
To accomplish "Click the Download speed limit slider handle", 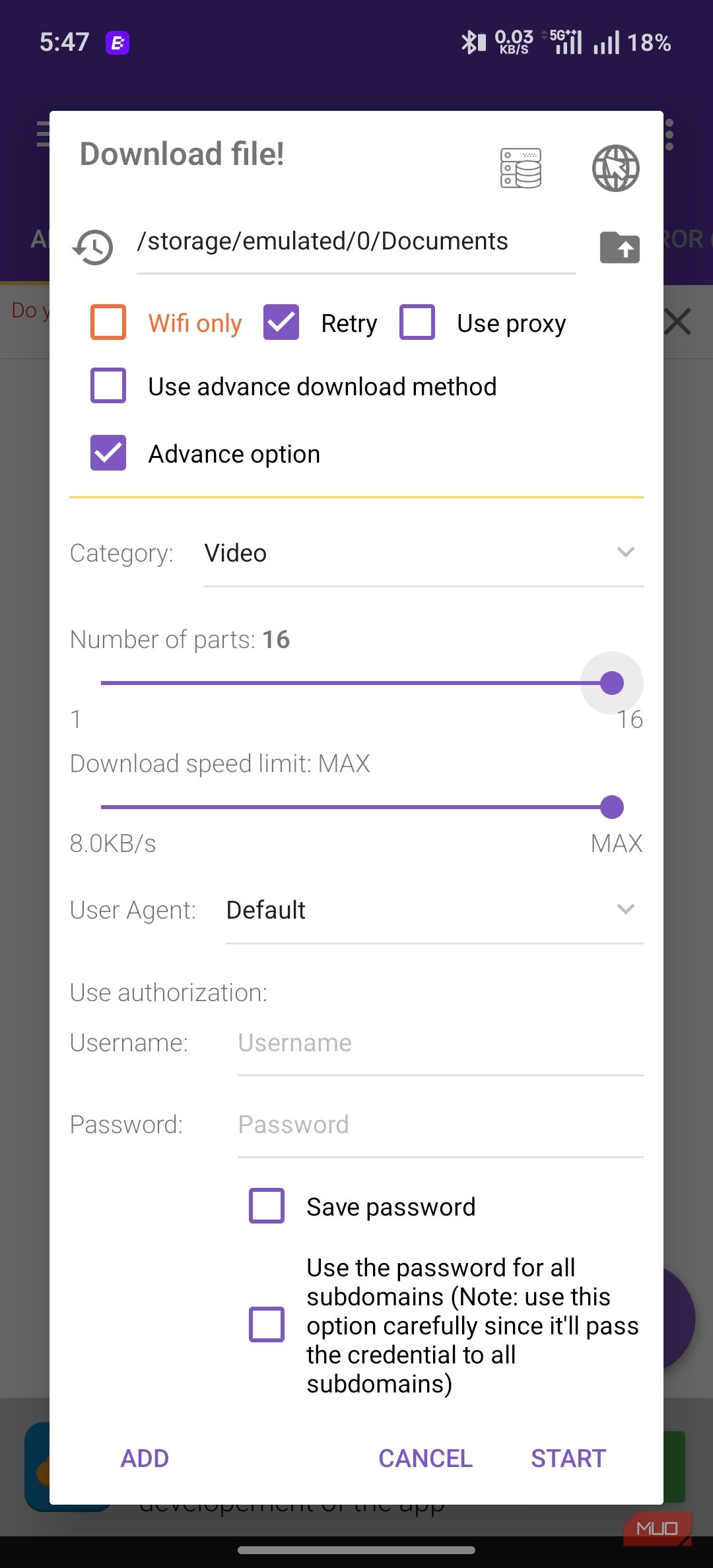I will 612,807.
